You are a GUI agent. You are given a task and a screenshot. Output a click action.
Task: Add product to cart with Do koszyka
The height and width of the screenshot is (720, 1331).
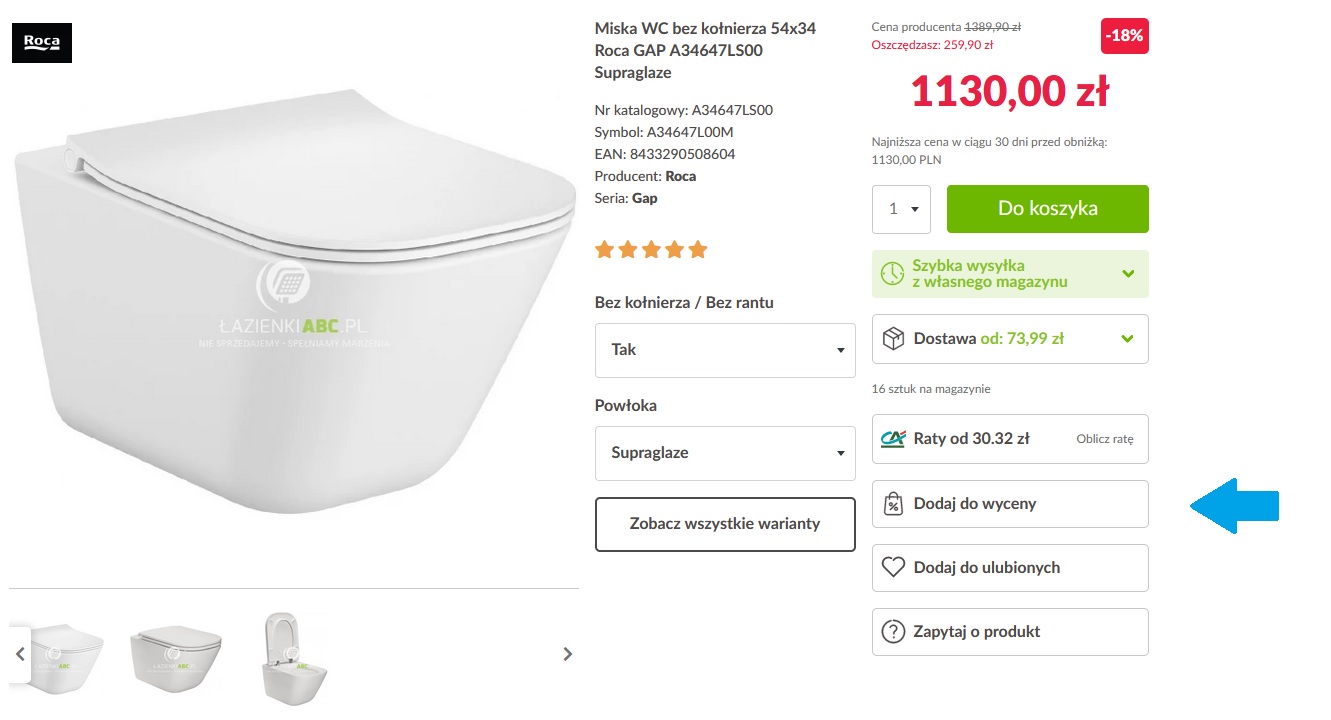coord(1047,209)
